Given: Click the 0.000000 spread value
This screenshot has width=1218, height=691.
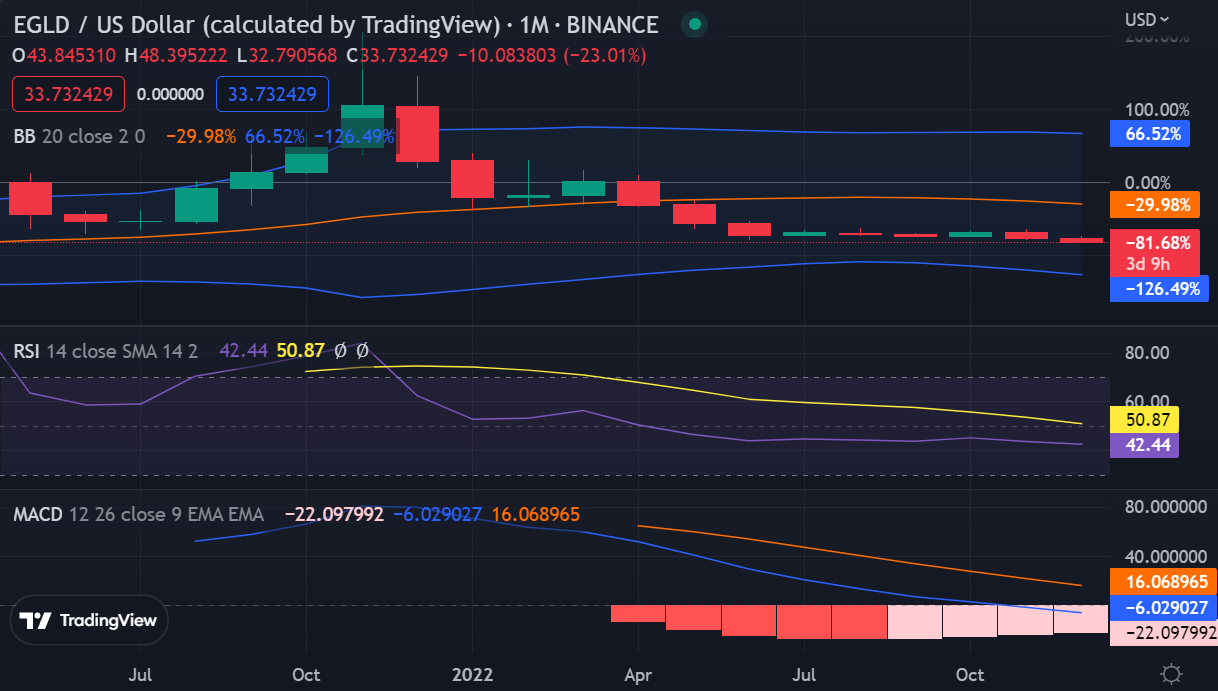Looking at the screenshot, I should click(170, 94).
